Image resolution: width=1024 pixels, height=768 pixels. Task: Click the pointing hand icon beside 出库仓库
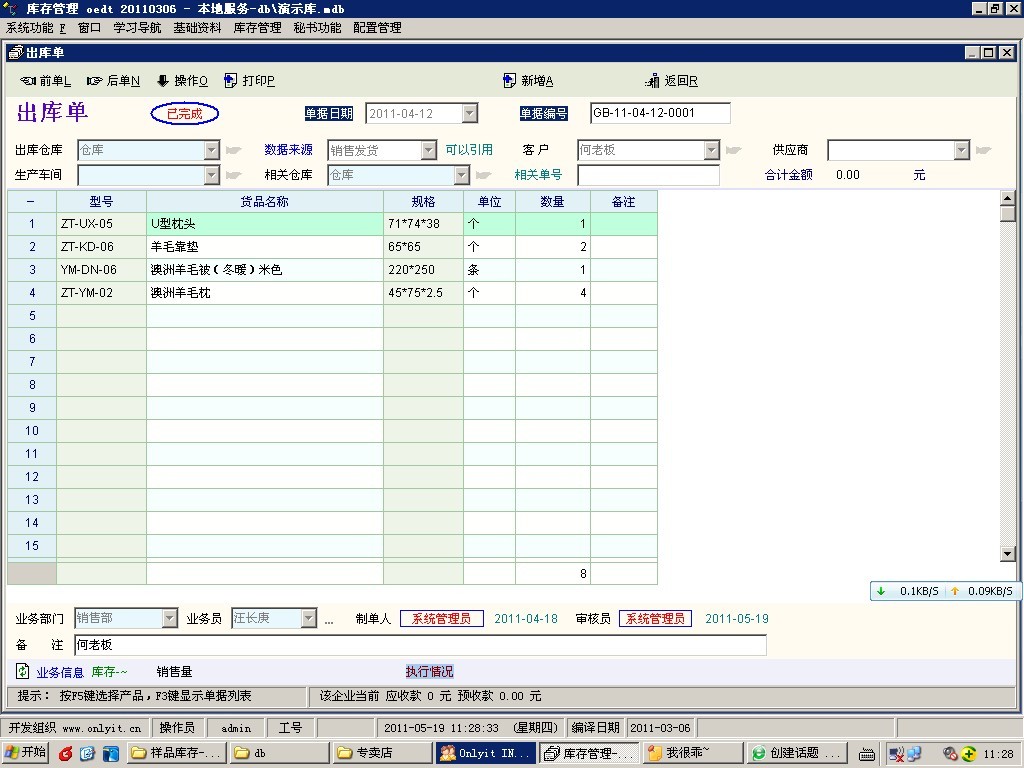[233, 150]
